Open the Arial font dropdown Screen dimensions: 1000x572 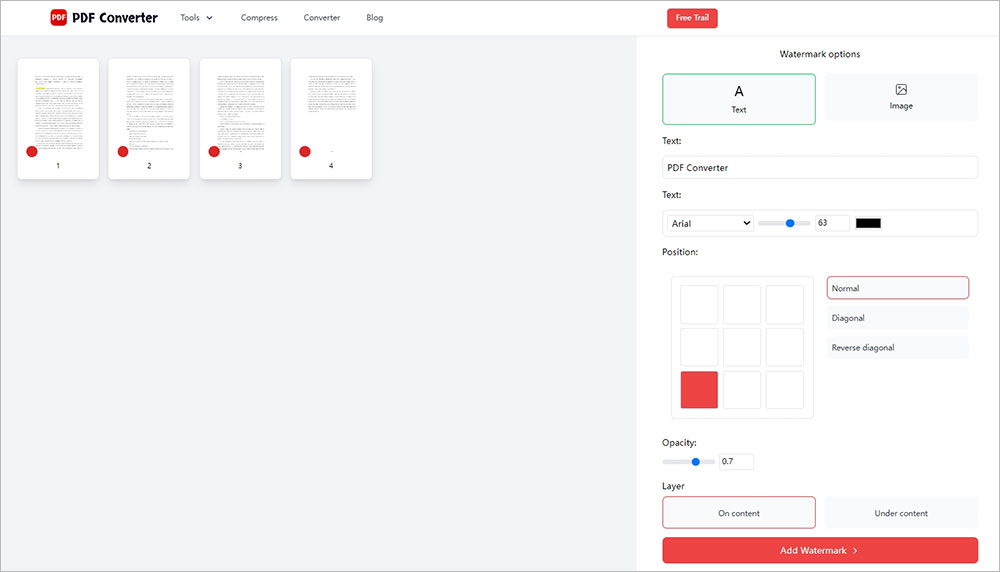coord(710,223)
